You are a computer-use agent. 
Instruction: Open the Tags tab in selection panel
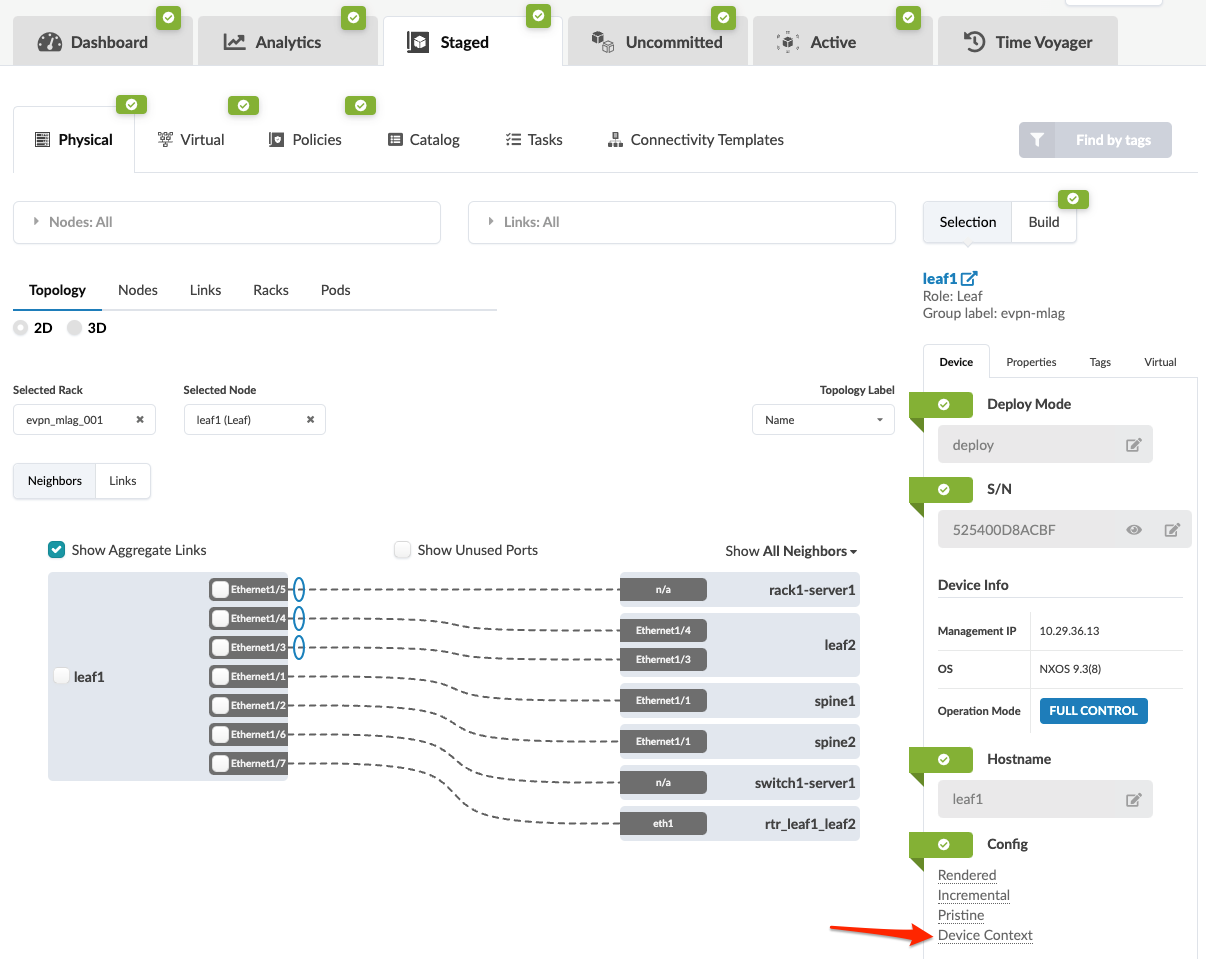click(x=1100, y=362)
